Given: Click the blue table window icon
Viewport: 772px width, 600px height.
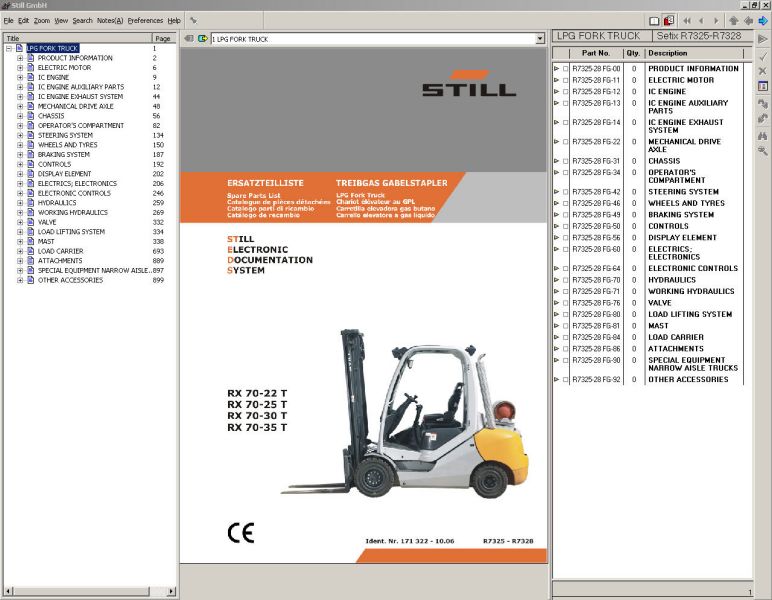Looking at the screenshot, I should pos(764,86).
